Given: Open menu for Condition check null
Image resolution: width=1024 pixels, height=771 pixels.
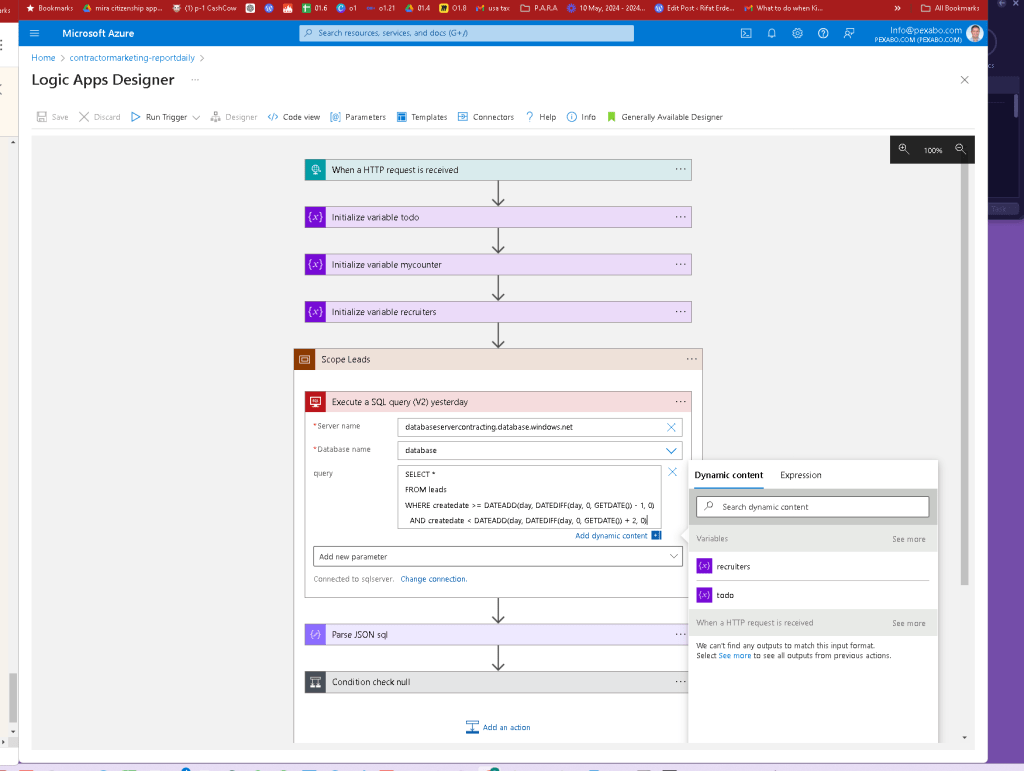Looking at the screenshot, I should 680,682.
